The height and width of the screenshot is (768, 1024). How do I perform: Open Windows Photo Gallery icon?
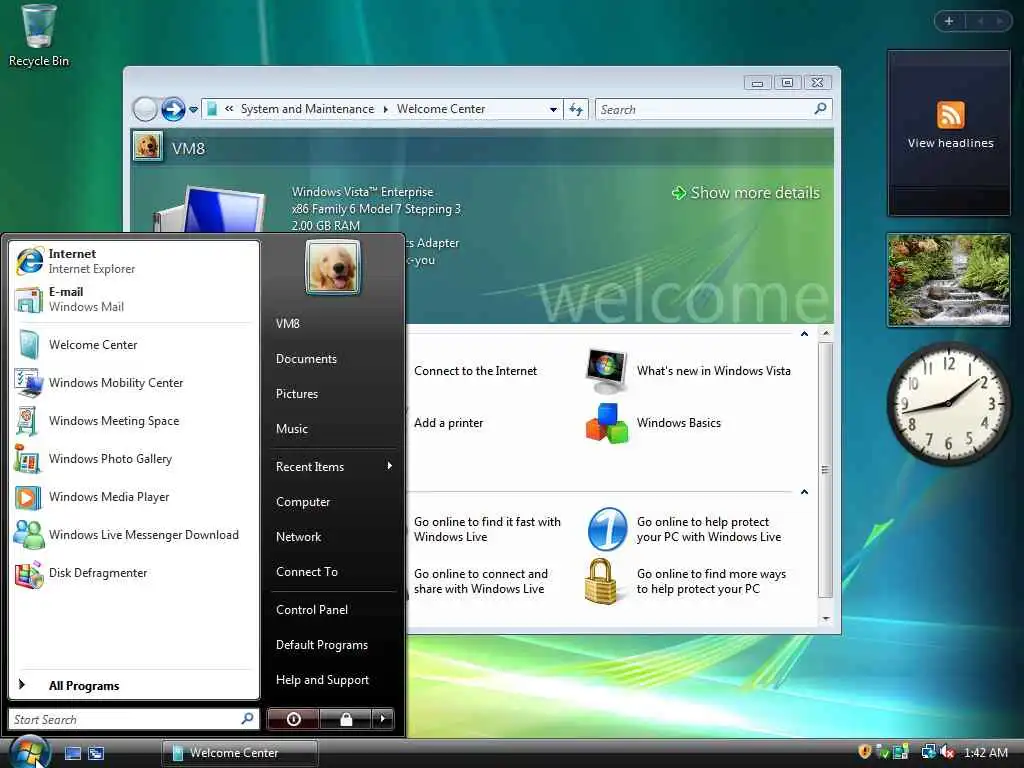coord(28,459)
